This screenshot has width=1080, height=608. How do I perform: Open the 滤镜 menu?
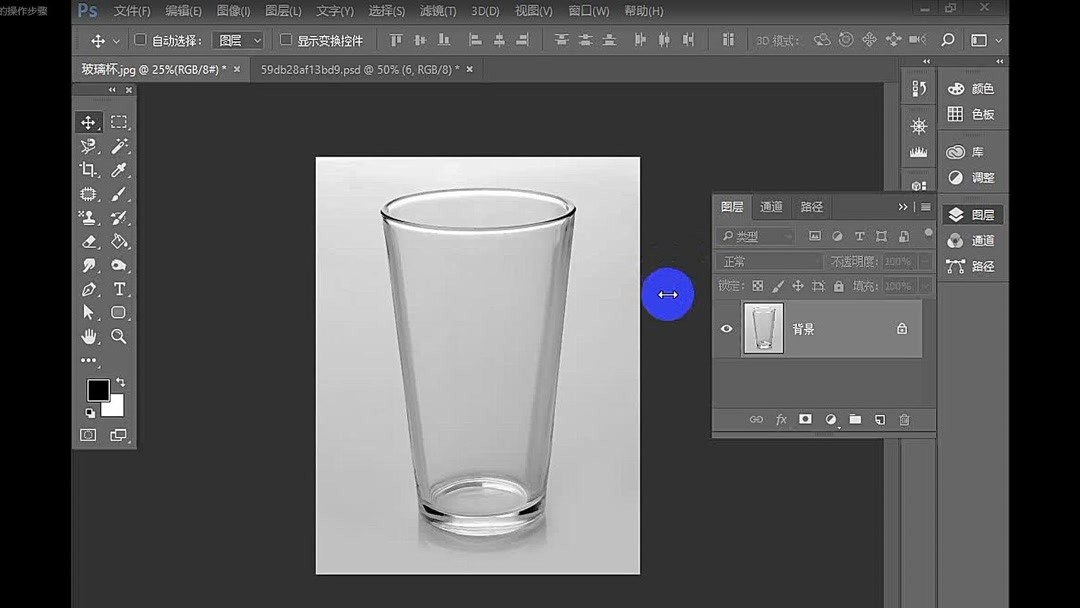[x=436, y=11]
